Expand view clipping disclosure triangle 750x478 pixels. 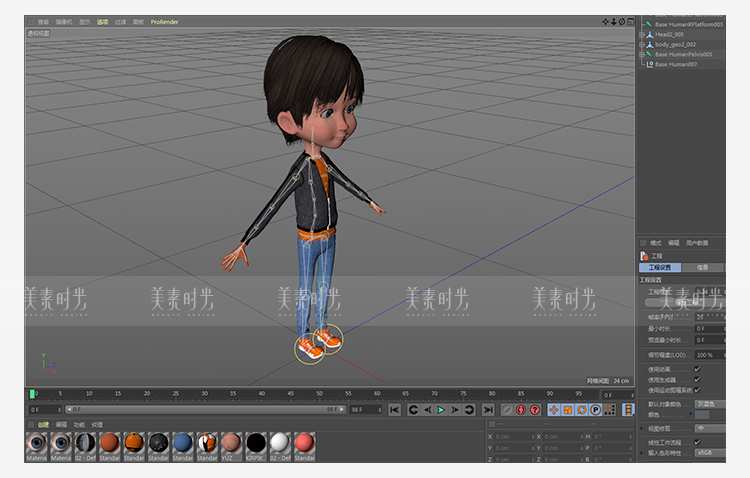[x=642, y=428]
